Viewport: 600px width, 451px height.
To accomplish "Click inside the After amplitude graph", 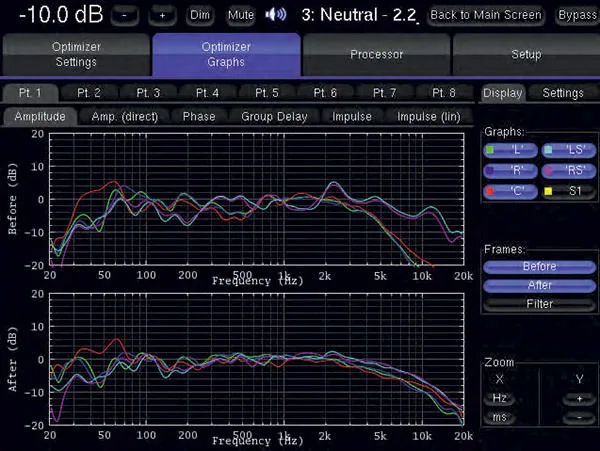I will (257, 359).
